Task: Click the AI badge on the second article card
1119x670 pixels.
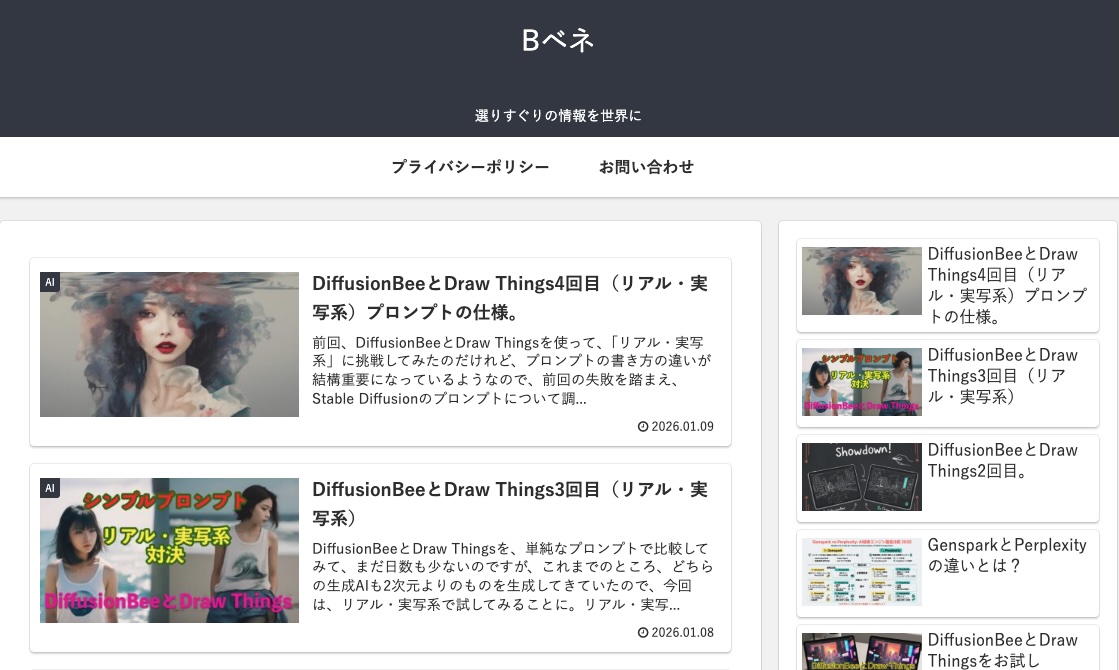Action: tap(50, 488)
